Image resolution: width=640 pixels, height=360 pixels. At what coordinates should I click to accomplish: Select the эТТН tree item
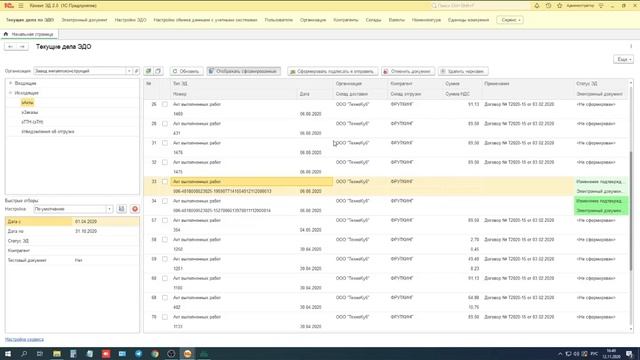[32, 122]
